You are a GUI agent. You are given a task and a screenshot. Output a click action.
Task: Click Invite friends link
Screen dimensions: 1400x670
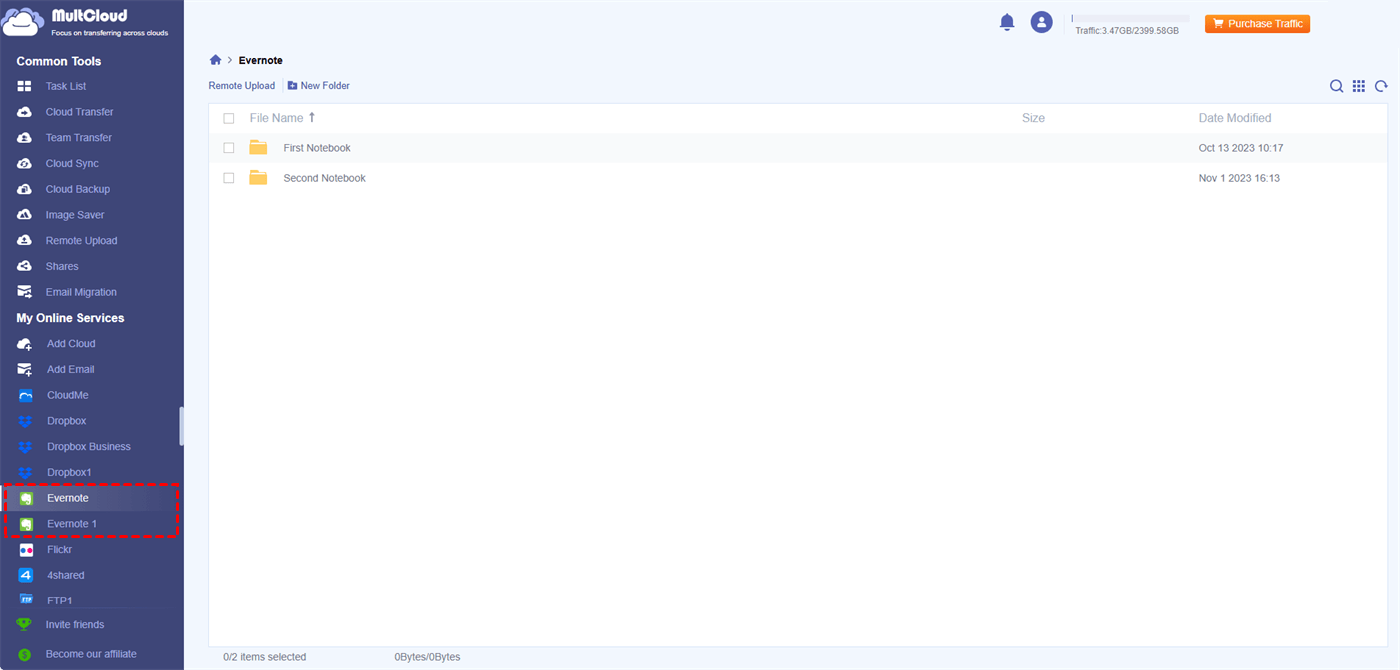[x=75, y=625]
